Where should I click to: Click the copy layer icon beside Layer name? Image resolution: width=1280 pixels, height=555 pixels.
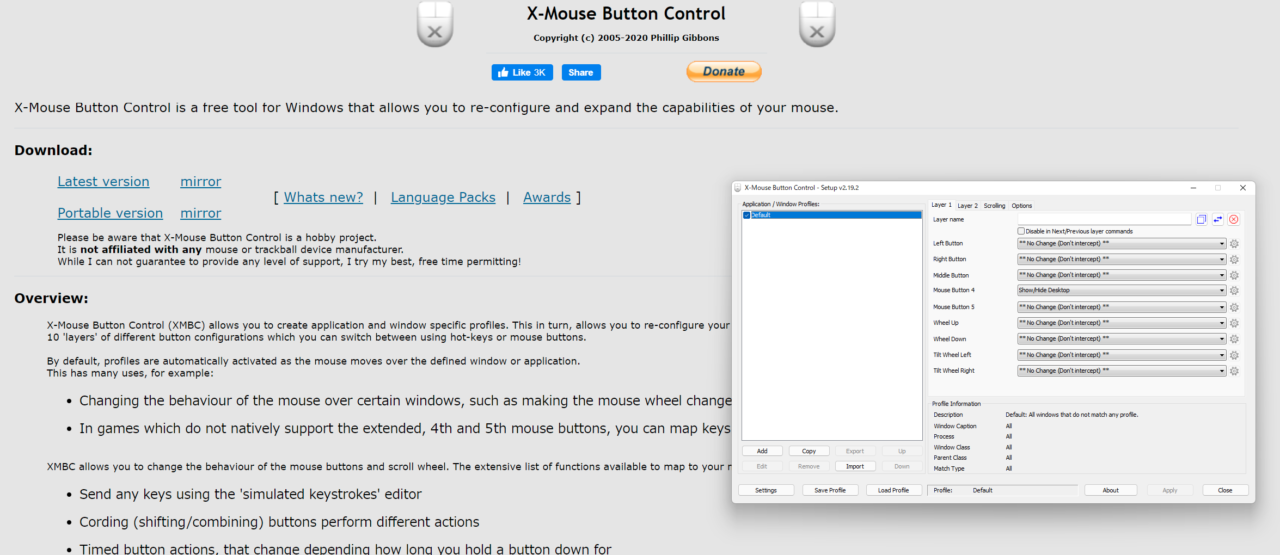(x=1201, y=219)
